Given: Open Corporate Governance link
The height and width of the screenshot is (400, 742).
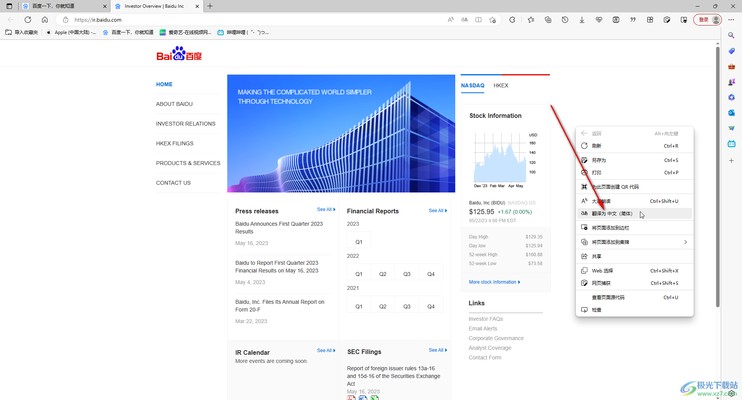Looking at the screenshot, I should pos(496,338).
